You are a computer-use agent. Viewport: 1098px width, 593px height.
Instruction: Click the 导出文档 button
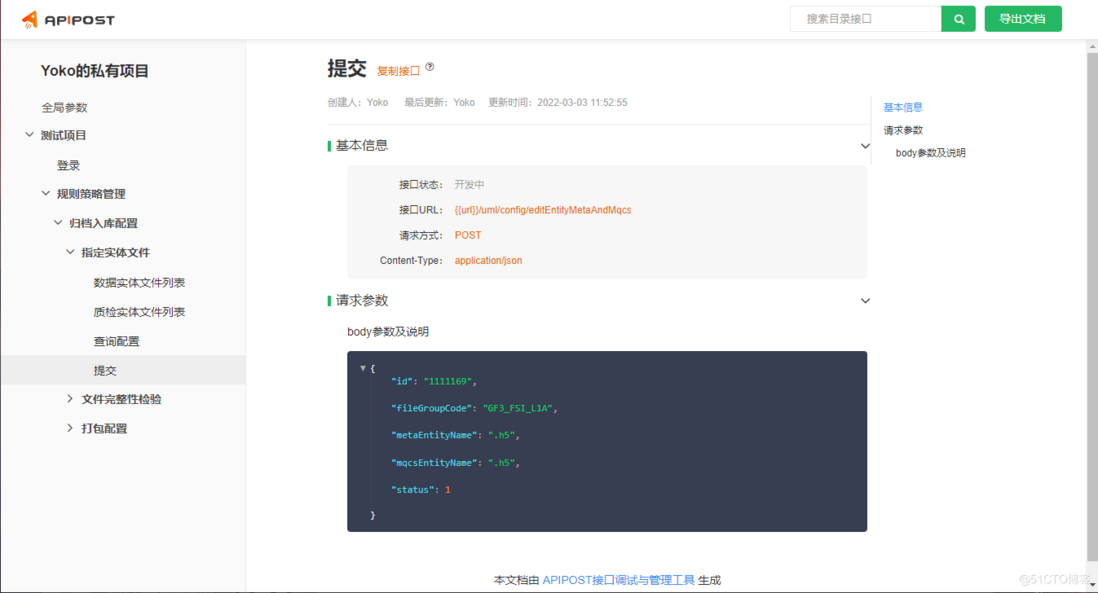coord(1023,19)
